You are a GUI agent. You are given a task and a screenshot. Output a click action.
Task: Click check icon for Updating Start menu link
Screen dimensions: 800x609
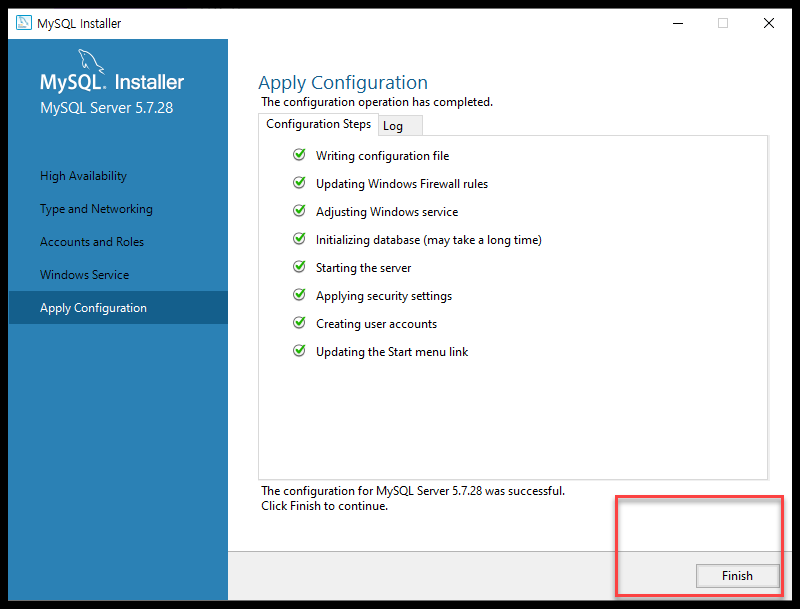pyautogui.click(x=299, y=351)
